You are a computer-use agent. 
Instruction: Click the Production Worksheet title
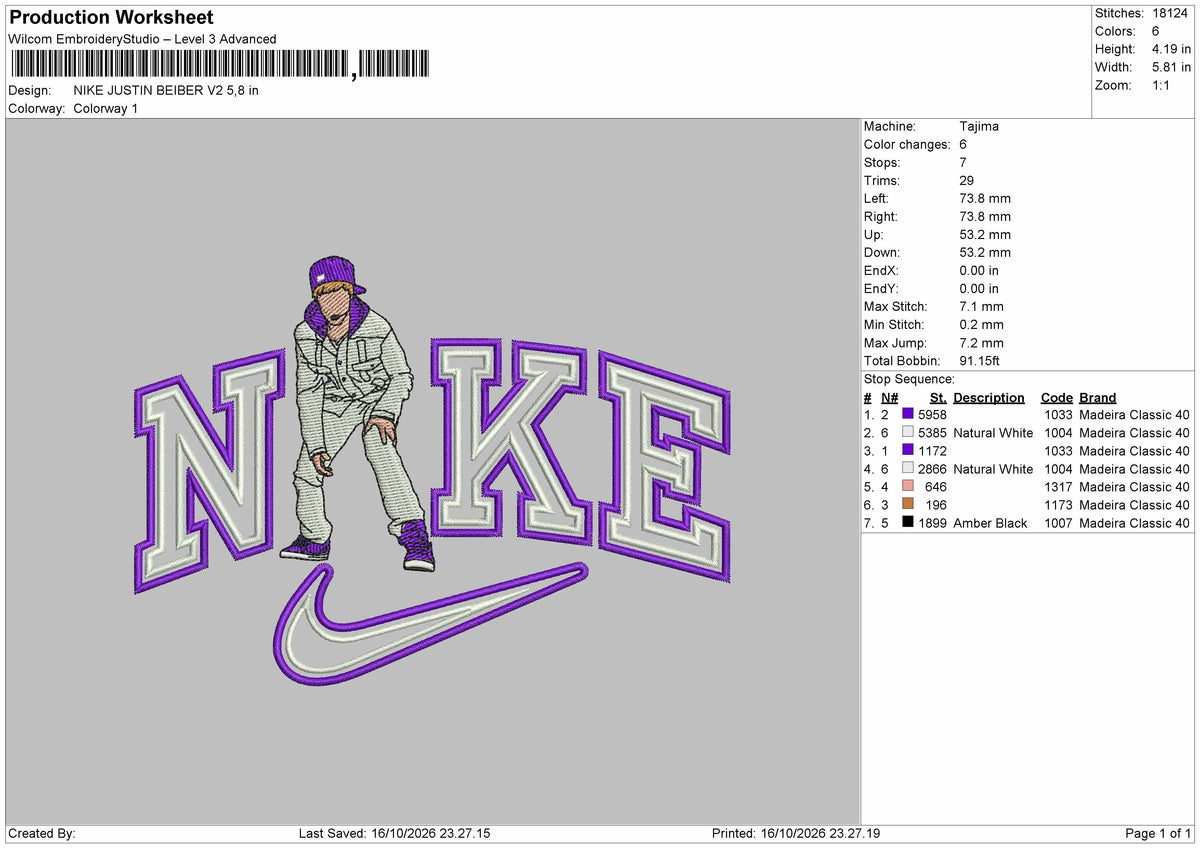tap(111, 18)
